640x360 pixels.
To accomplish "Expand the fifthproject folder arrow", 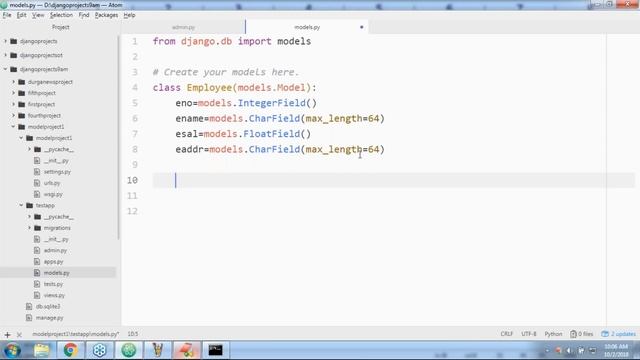I will pyautogui.click(x=13, y=93).
